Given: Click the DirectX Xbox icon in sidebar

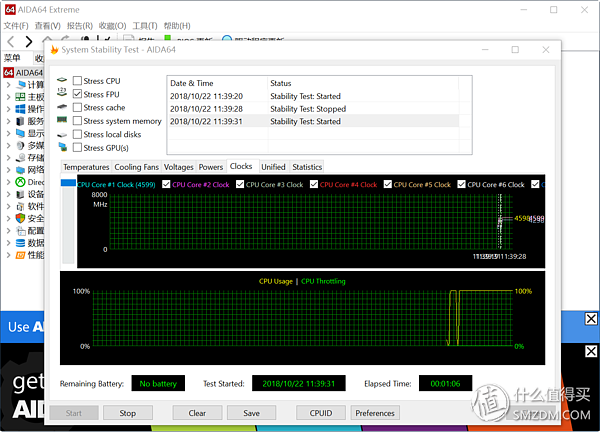Looking at the screenshot, I should pyautogui.click(x=19, y=182).
